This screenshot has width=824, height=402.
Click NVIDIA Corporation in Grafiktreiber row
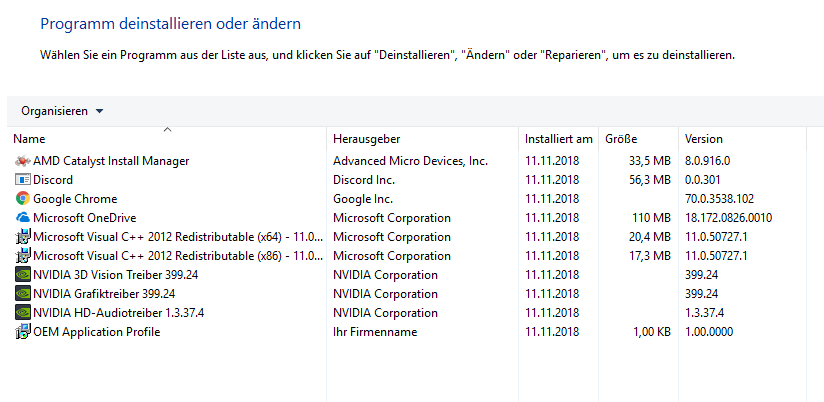click(x=385, y=294)
